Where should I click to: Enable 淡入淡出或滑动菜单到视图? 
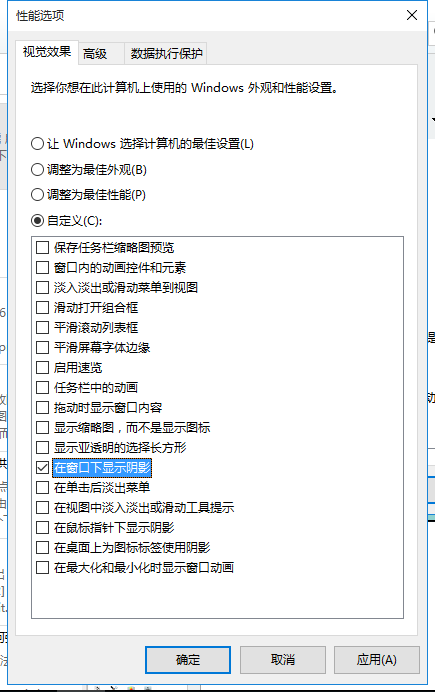tap(42, 287)
